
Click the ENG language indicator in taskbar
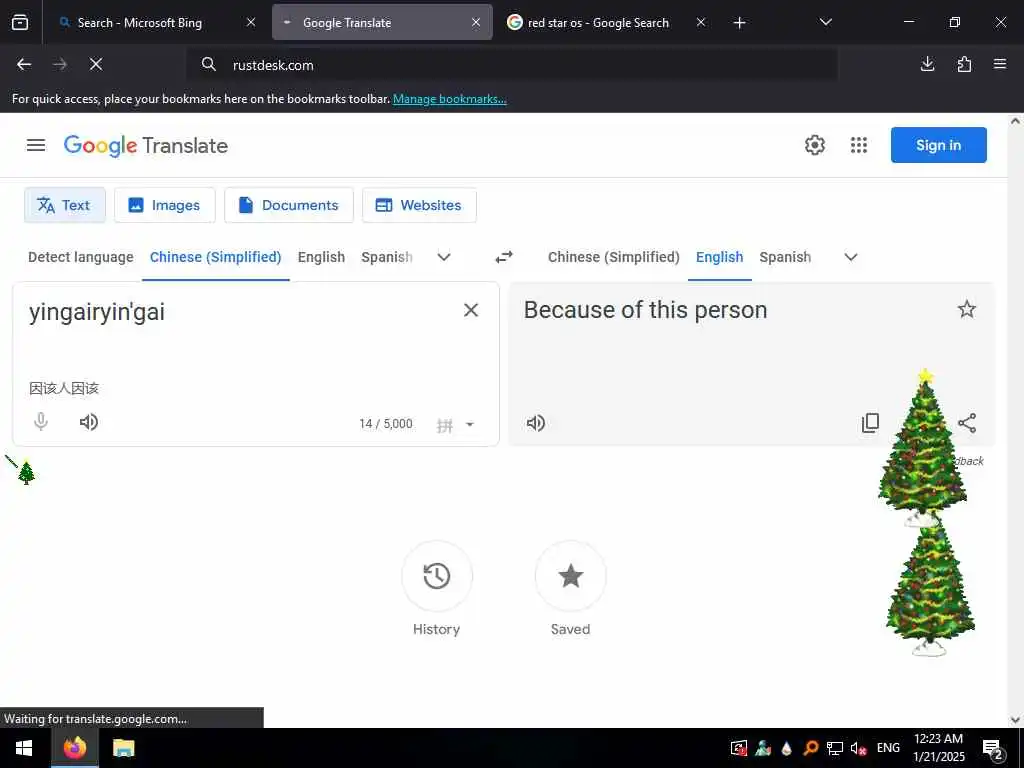(888, 748)
